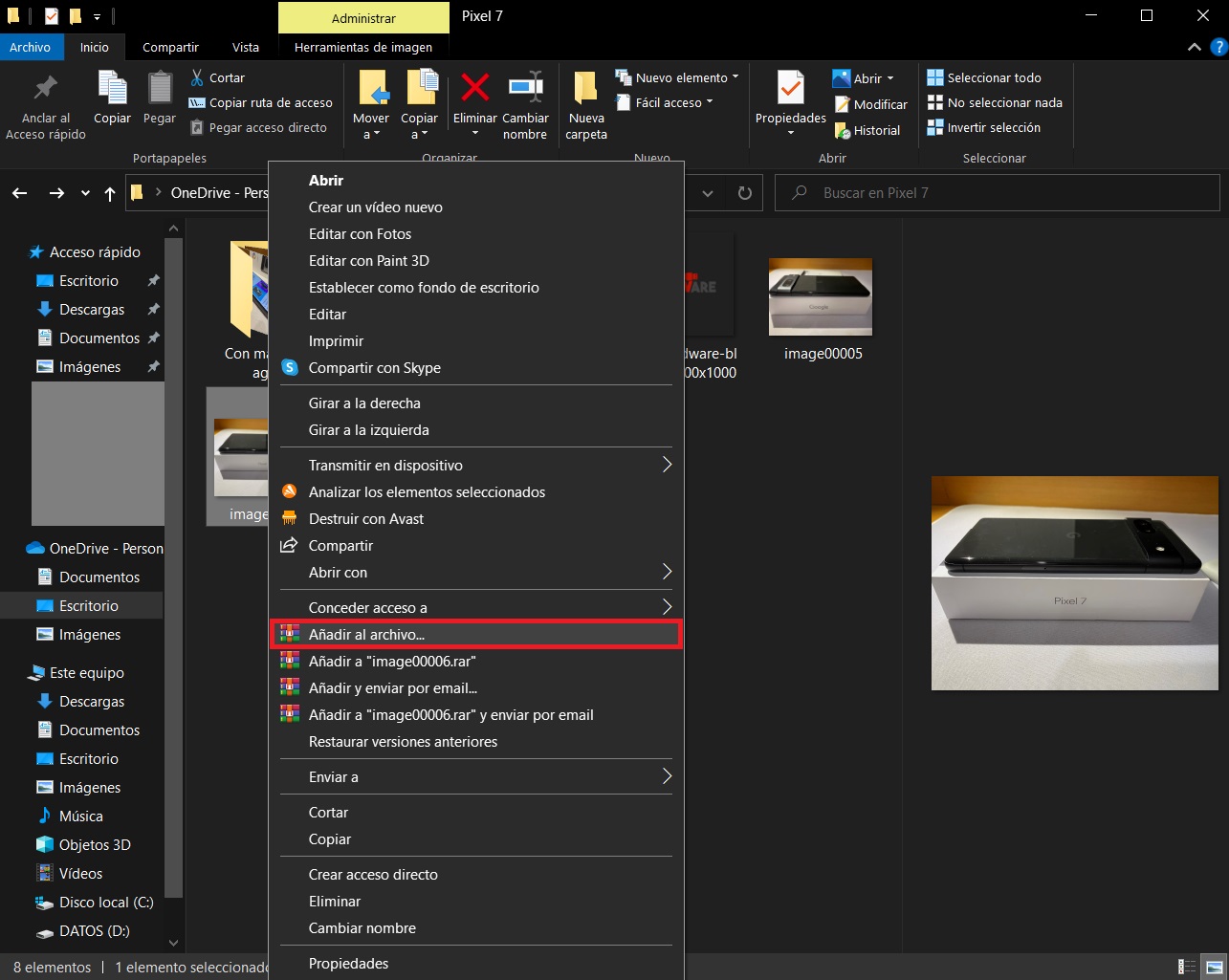This screenshot has width=1229, height=980.
Task: Click Girar a la derecha
Action: pos(476,403)
